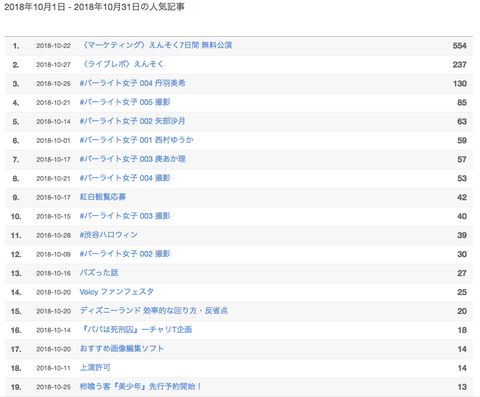480x397 pixels.
Task: Click the date 2018-10-01 in rank 6
Action: click(53, 141)
